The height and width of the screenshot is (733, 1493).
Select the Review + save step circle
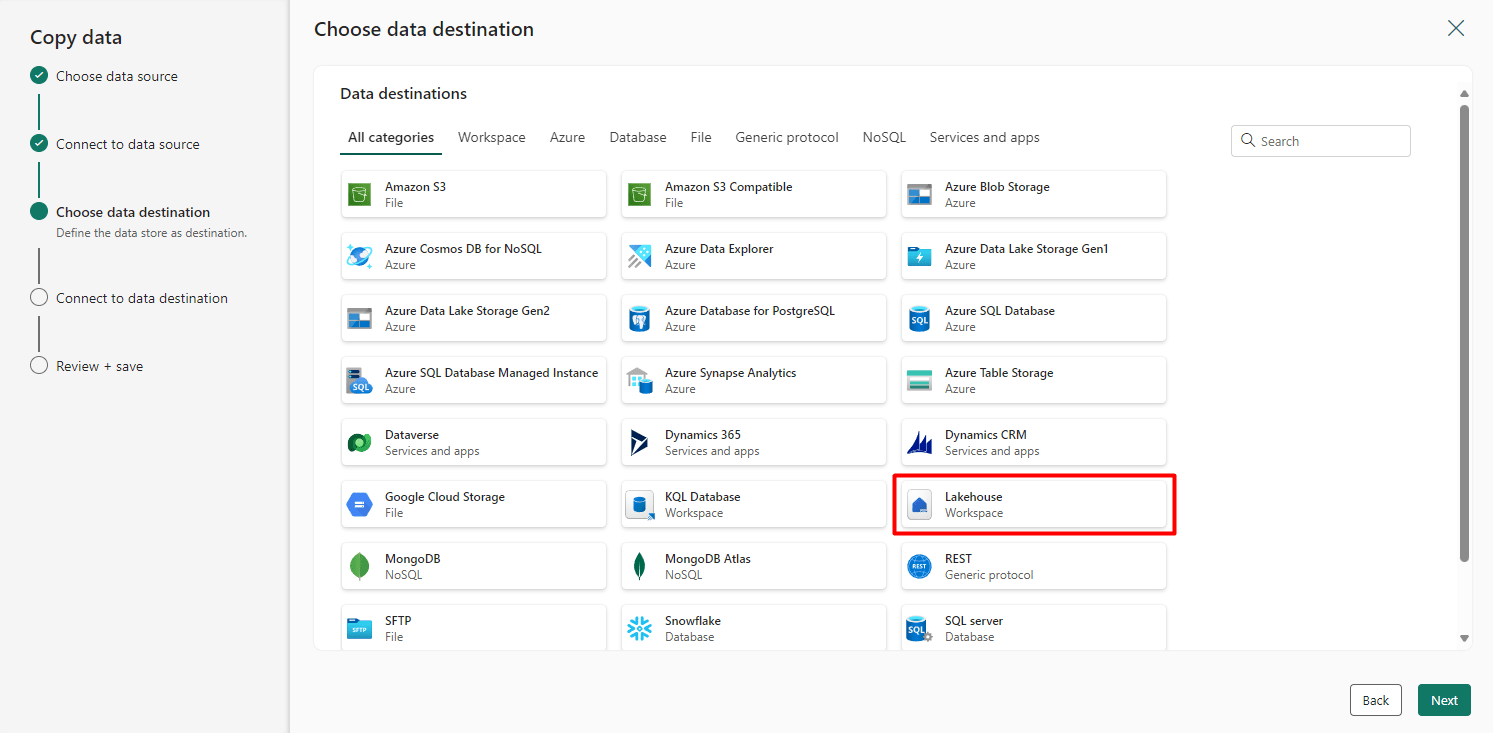click(x=39, y=365)
